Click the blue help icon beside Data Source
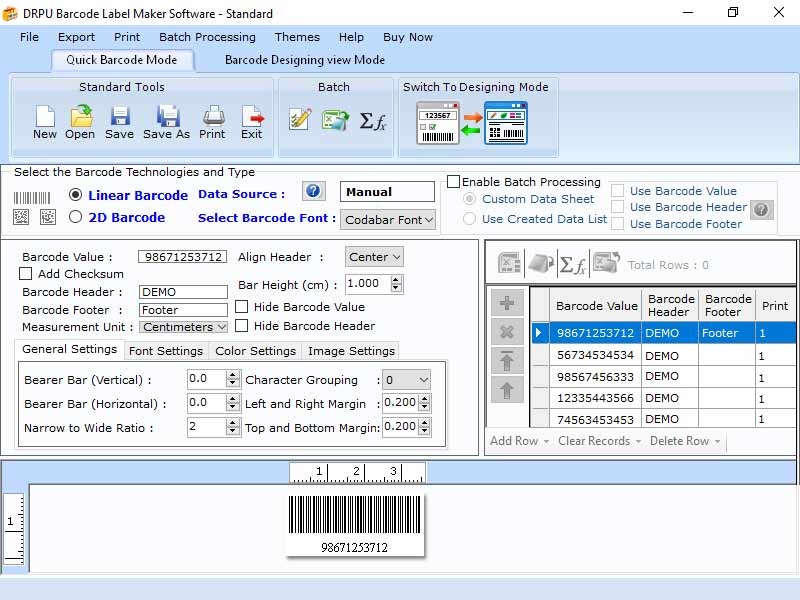Viewport: 800px width, 600px height. pos(314,191)
